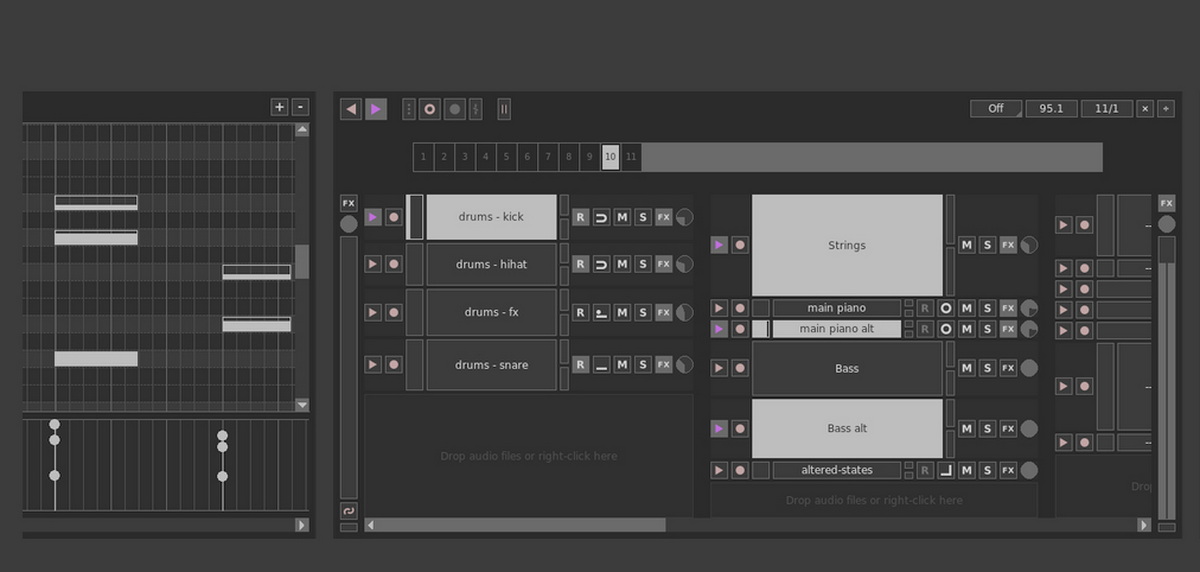
Task: Solo the drums - fx channel
Action: point(643,312)
